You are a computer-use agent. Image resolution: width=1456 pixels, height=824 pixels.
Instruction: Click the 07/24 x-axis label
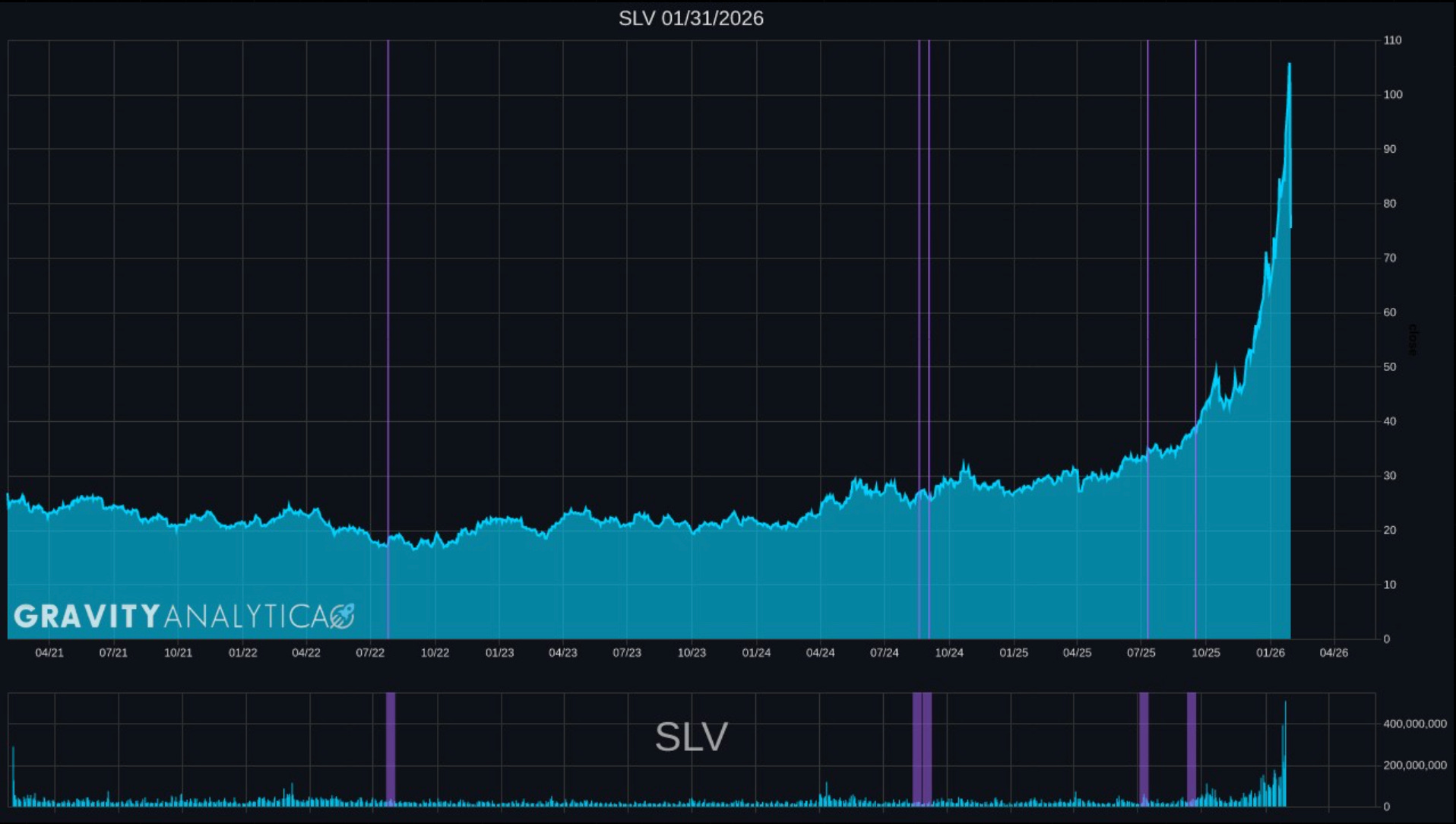885,653
